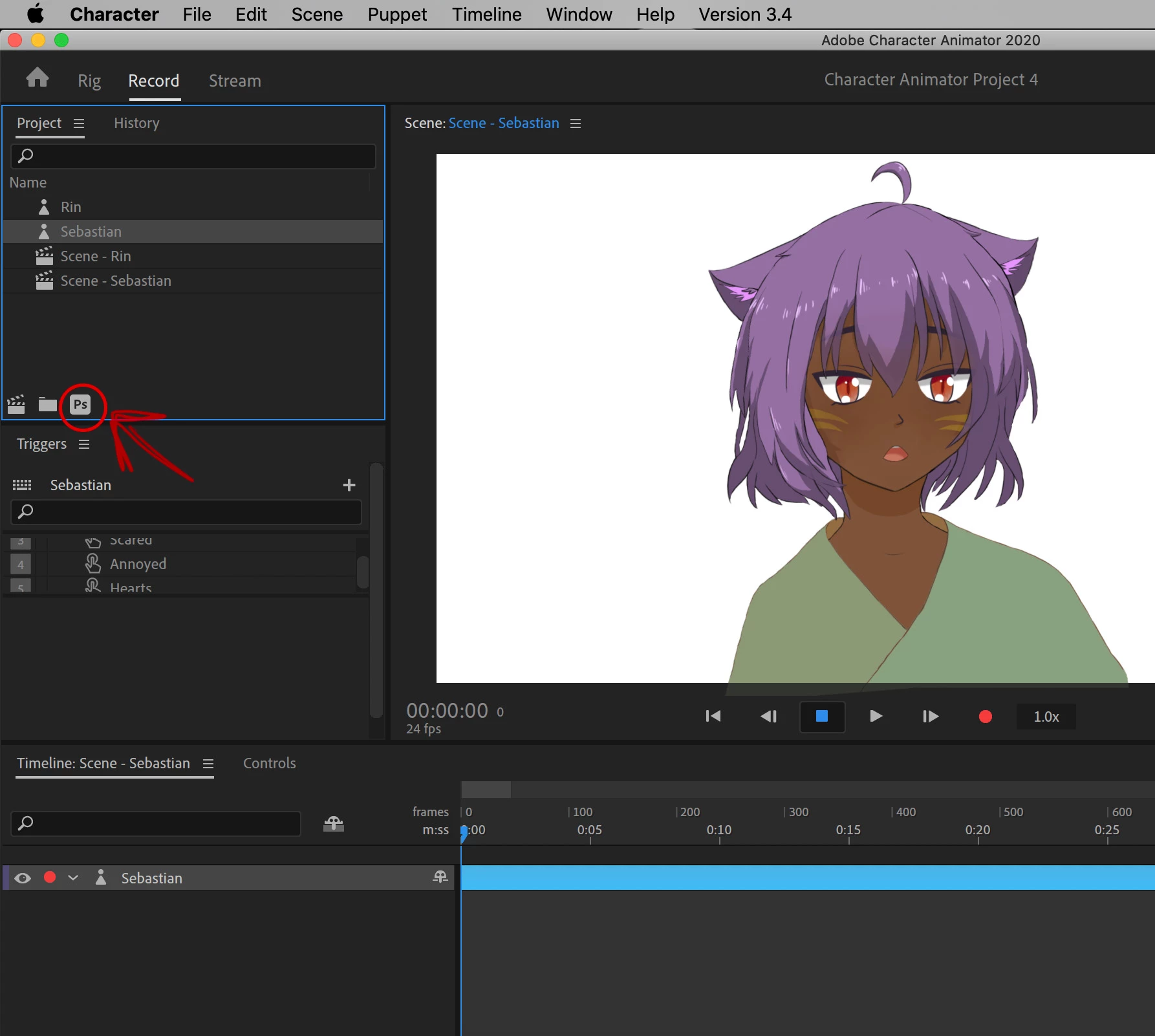Viewport: 1155px width, 1036px height.
Task: Open the Window menu
Action: point(579,14)
